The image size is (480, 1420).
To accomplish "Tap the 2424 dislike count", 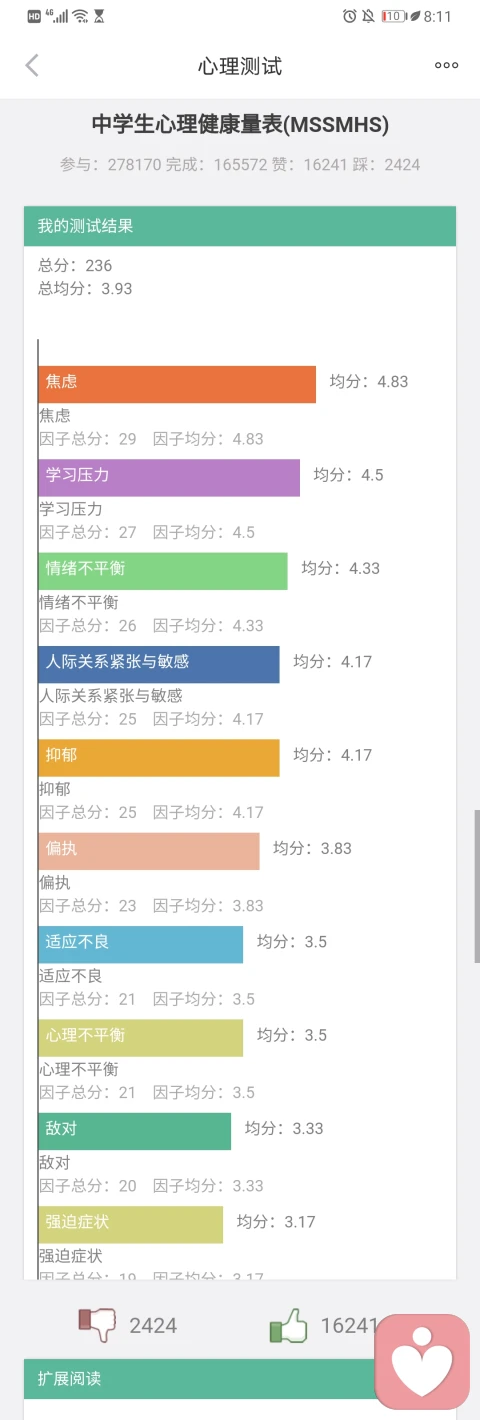I will click(153, 1326).
